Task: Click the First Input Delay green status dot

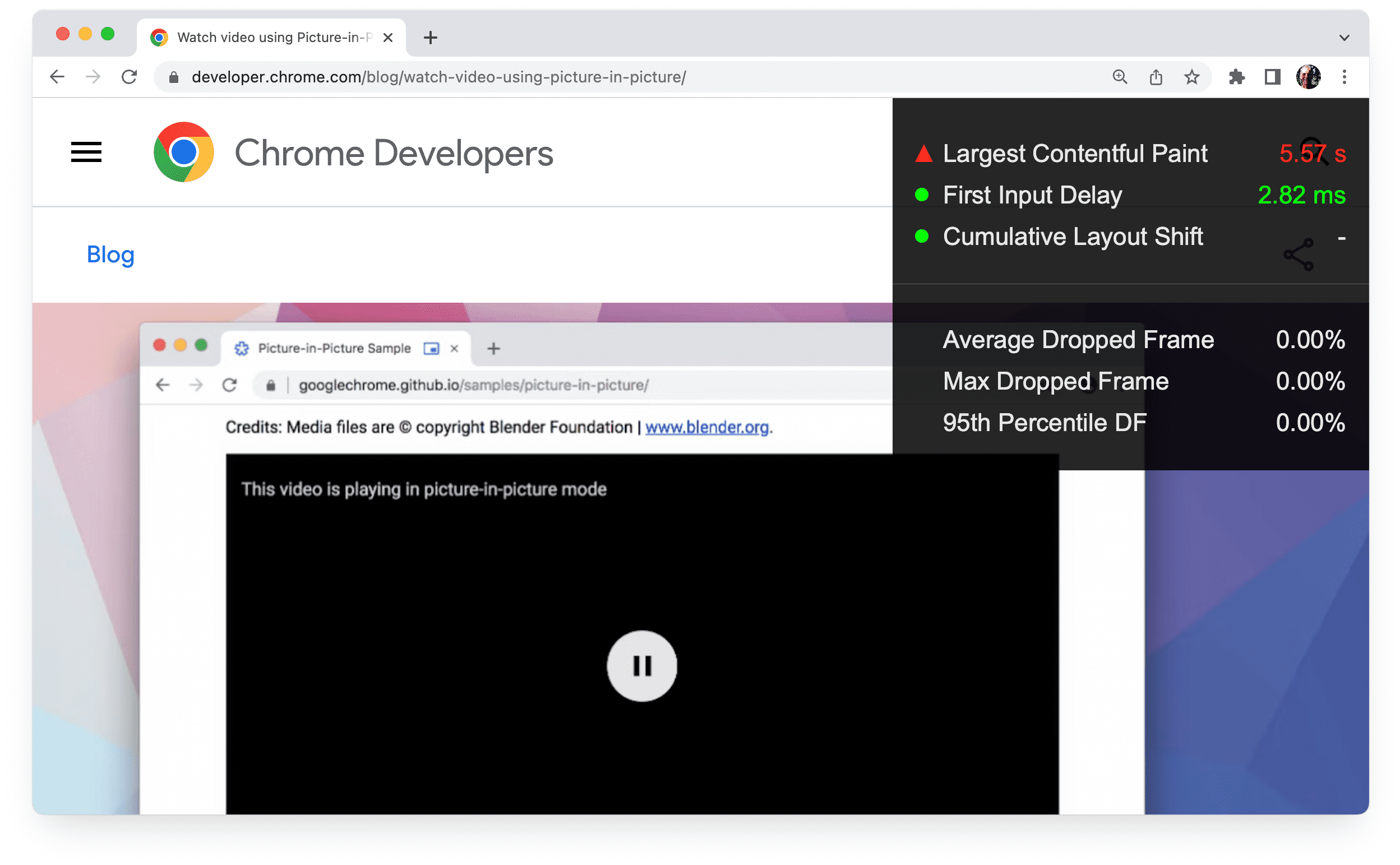Action: click(x=922, y=195)
